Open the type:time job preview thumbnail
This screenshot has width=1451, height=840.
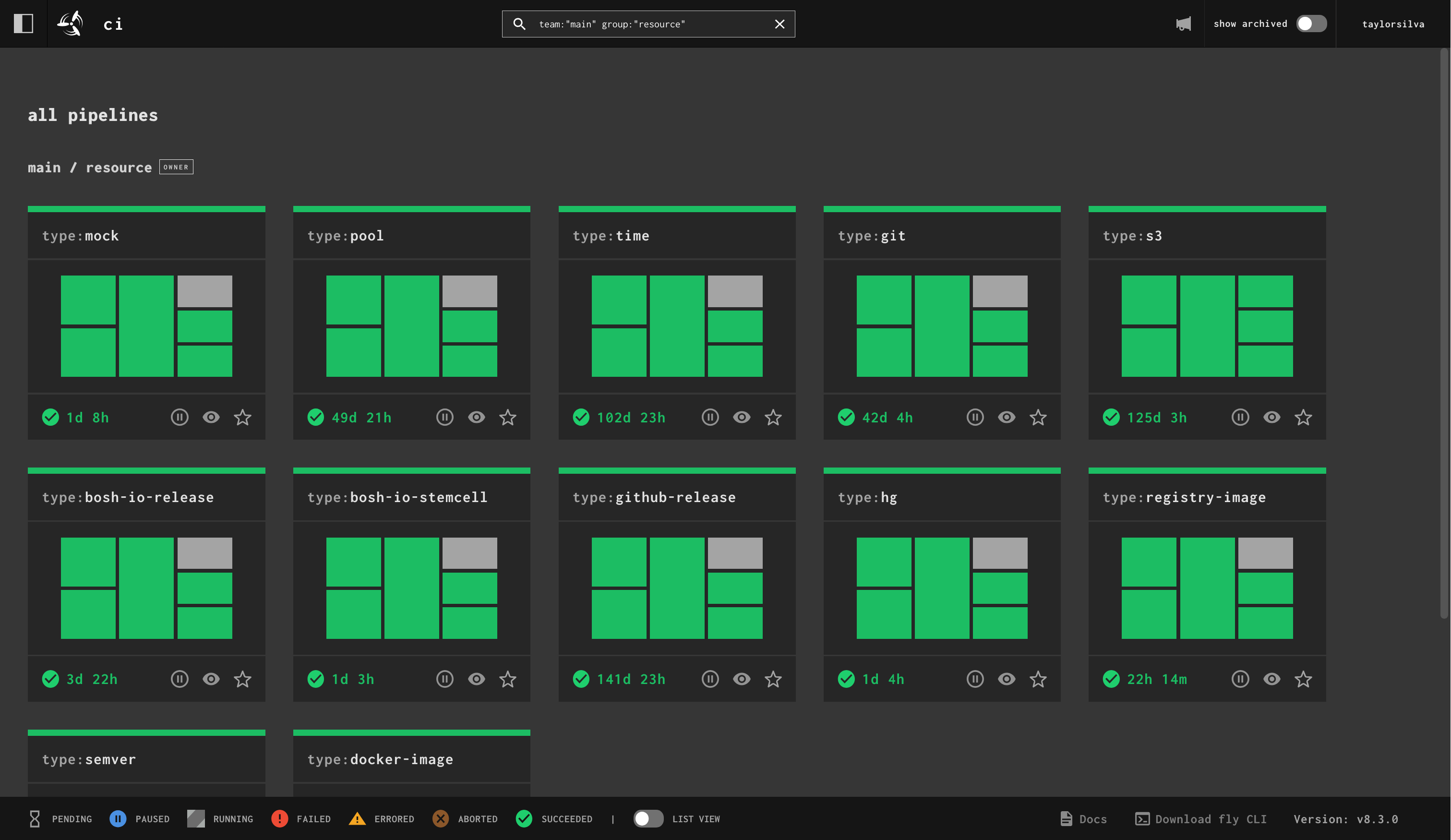(677, 326)
